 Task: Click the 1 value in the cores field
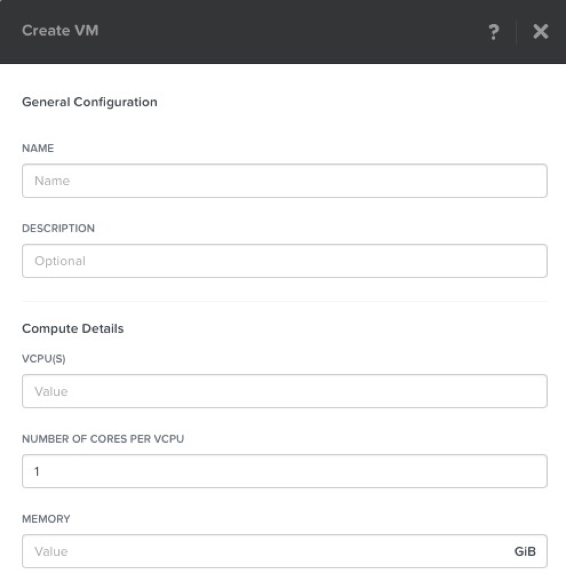37,471
